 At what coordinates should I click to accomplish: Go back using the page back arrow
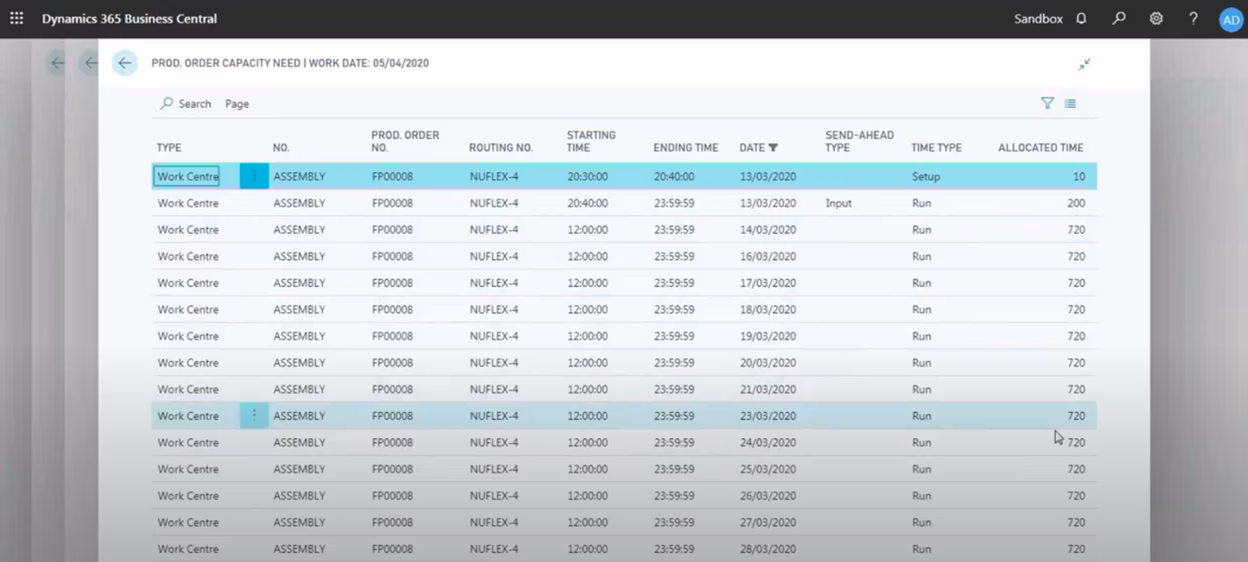125,63
